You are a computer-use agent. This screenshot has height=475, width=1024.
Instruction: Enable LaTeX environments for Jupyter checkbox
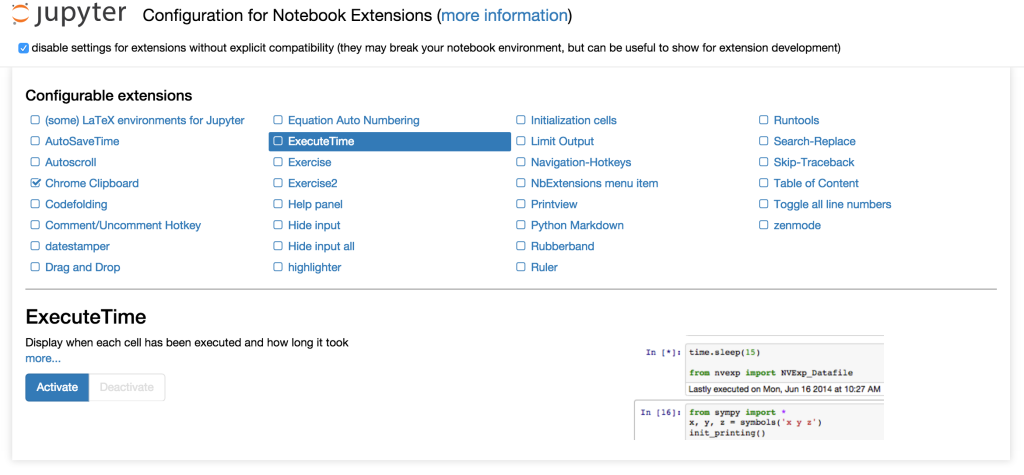[x=35, y=120]
